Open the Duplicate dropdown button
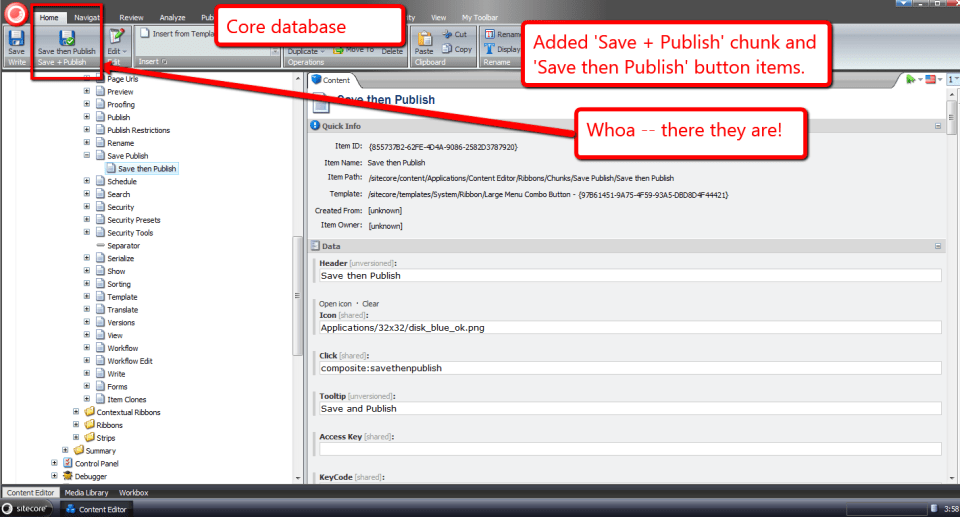 coord(306,51)
